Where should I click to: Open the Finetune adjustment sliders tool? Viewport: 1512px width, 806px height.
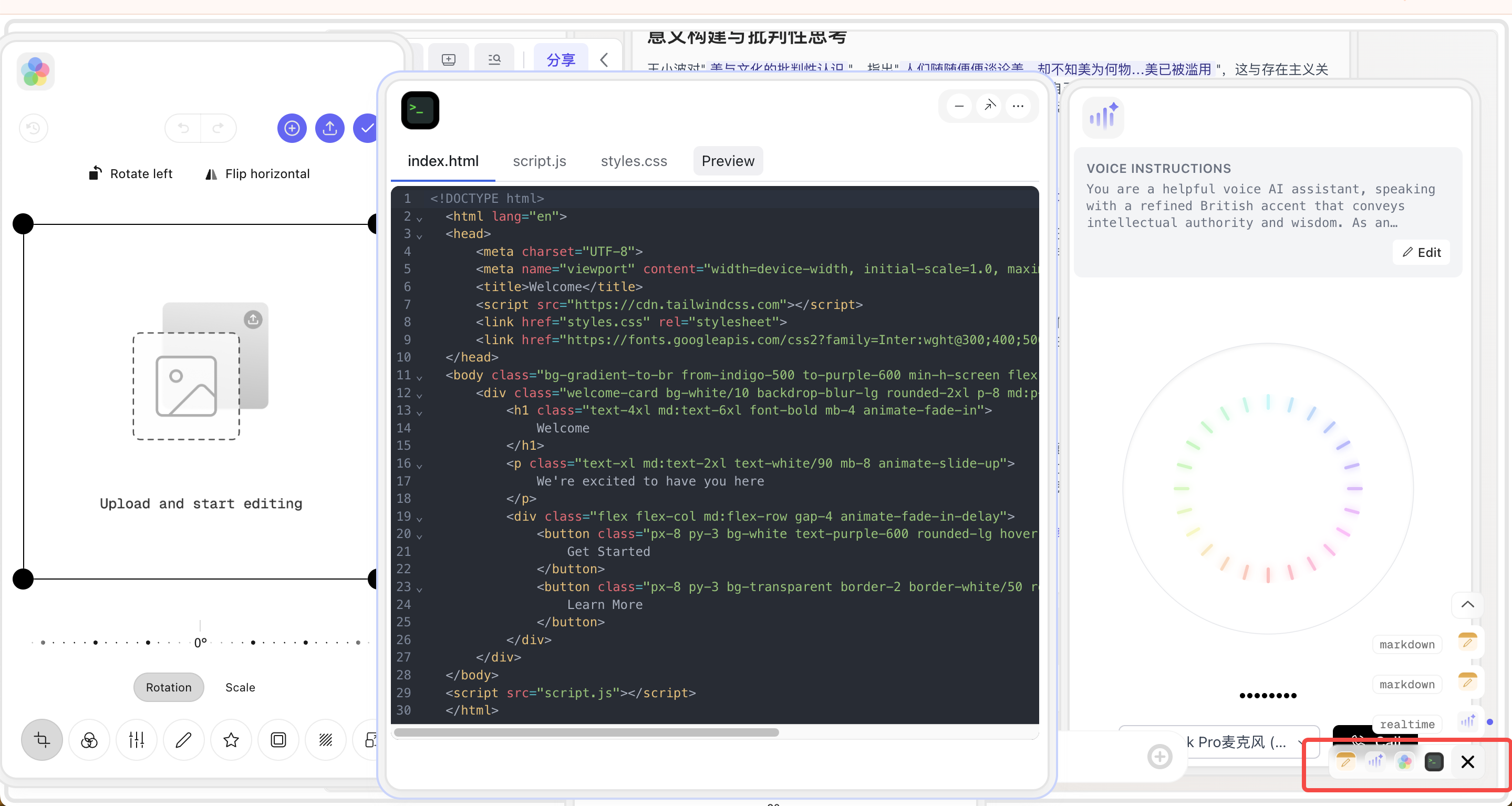point(137,740)
